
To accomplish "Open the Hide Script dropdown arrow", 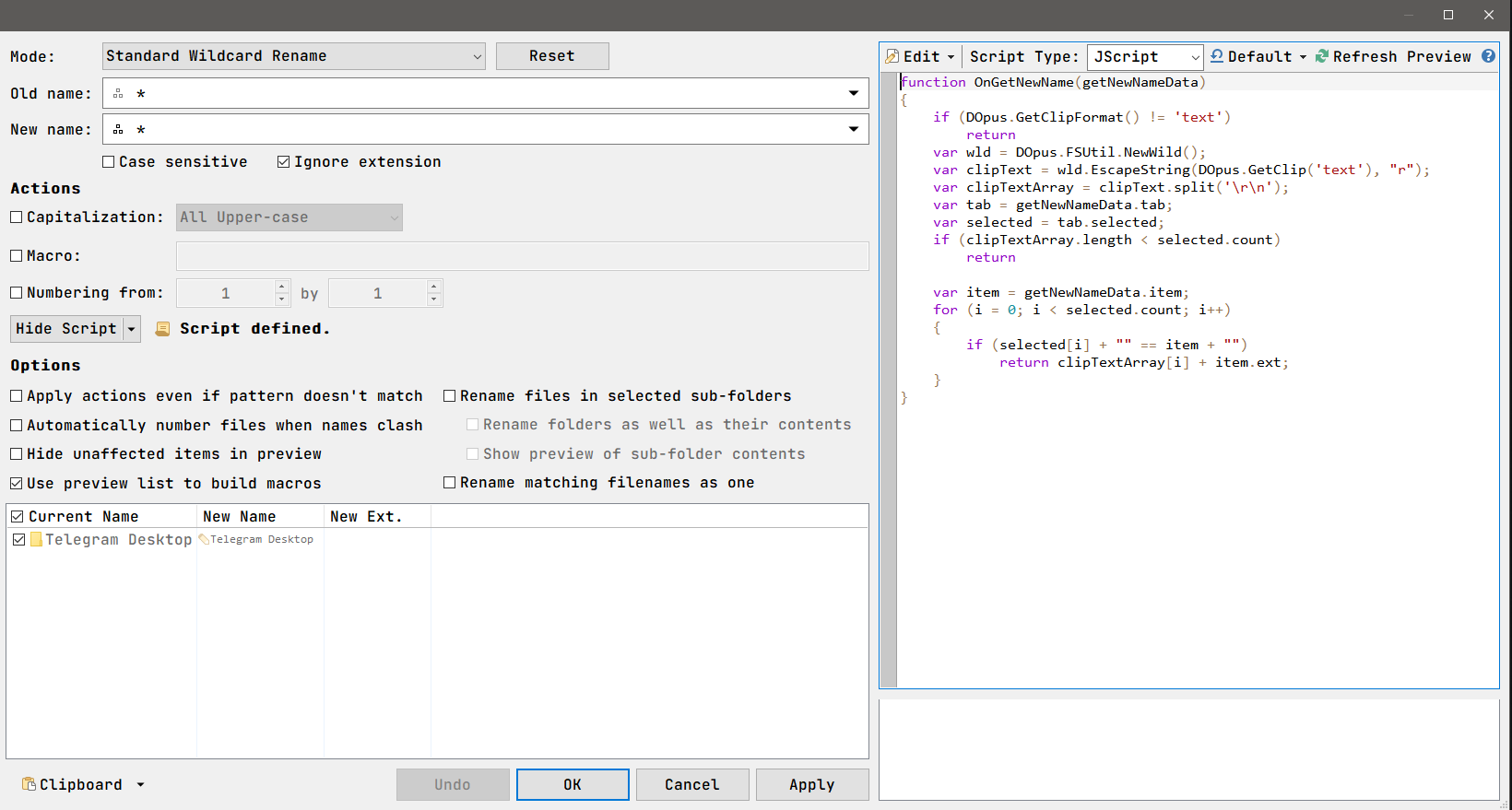I will tap(131, 329).
